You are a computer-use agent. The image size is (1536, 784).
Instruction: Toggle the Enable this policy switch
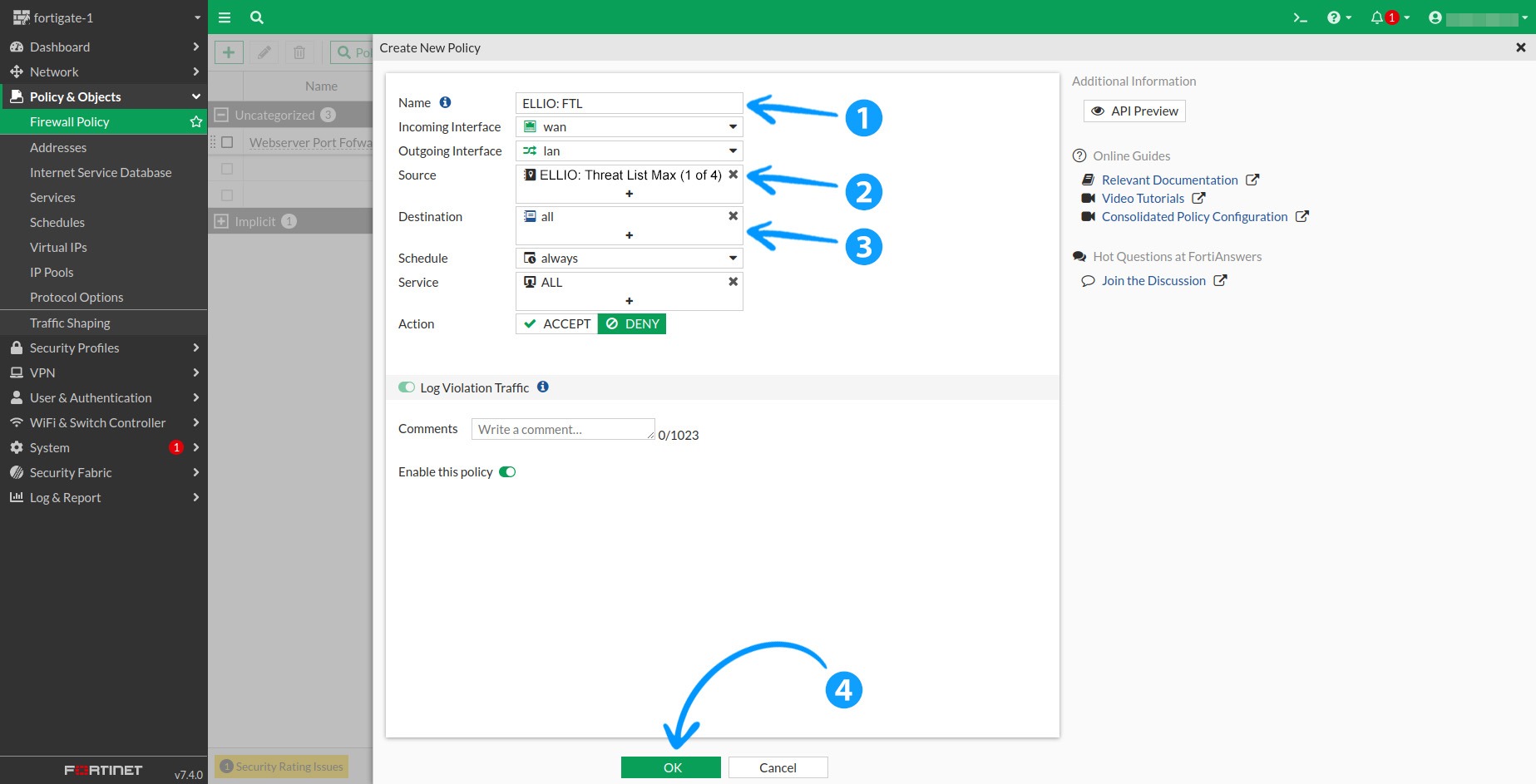click(x=507, y=472)
